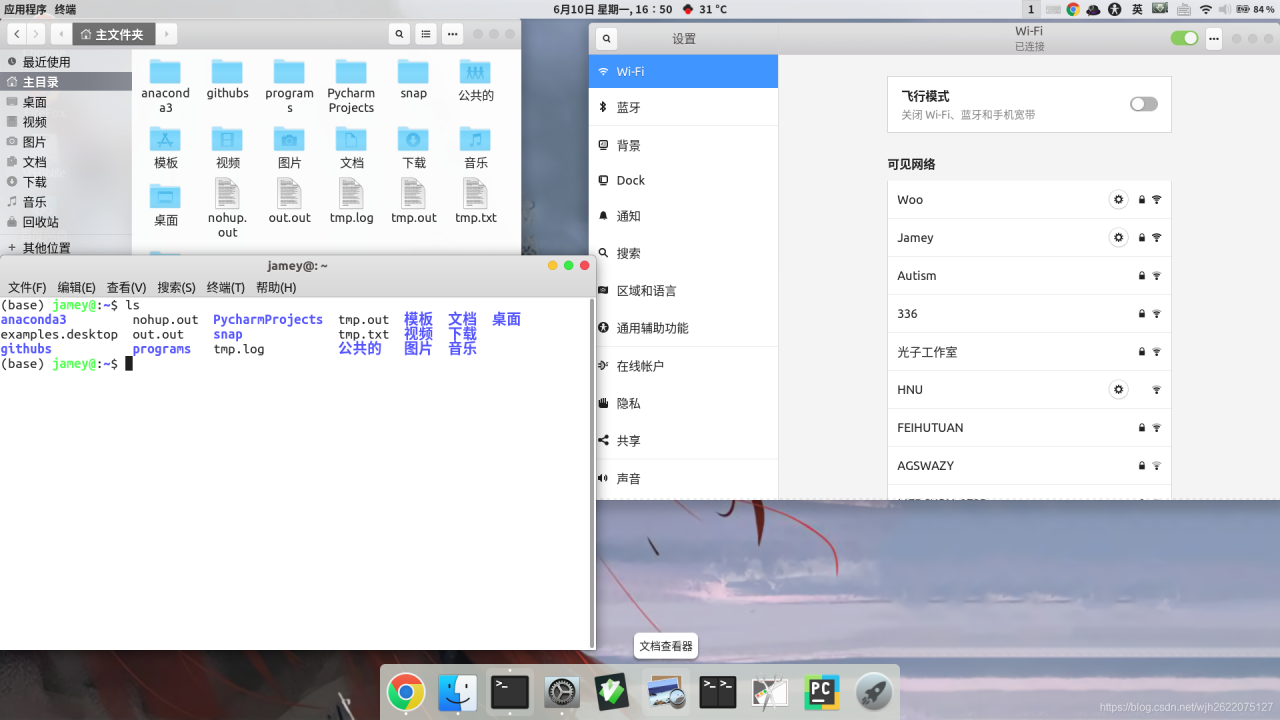This screenshot has height=720, width=1280.
Task: Click the terminal window scrollbar
Action: [x=592, y=472]
